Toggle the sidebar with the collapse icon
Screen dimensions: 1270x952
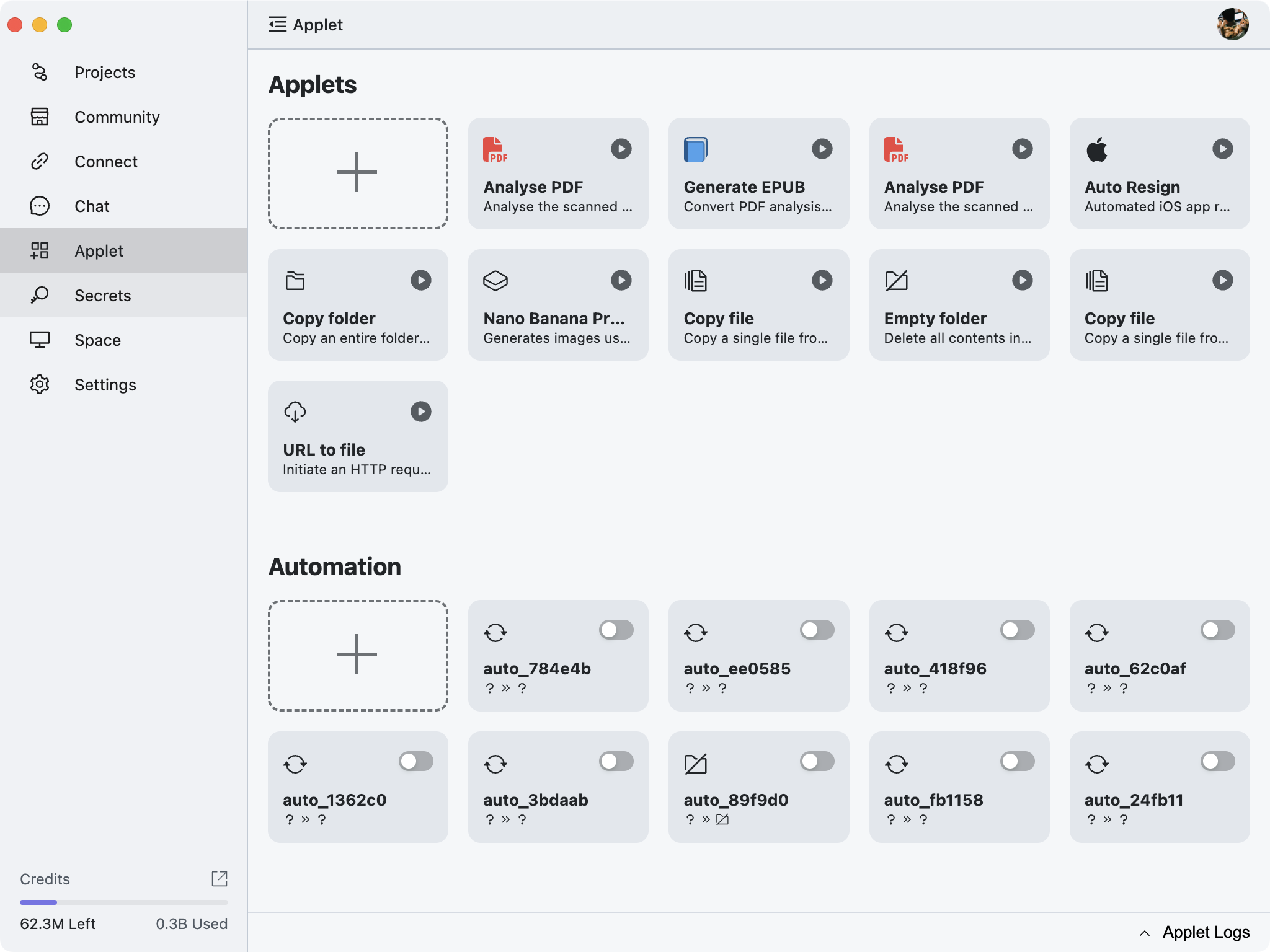[277, 24]
